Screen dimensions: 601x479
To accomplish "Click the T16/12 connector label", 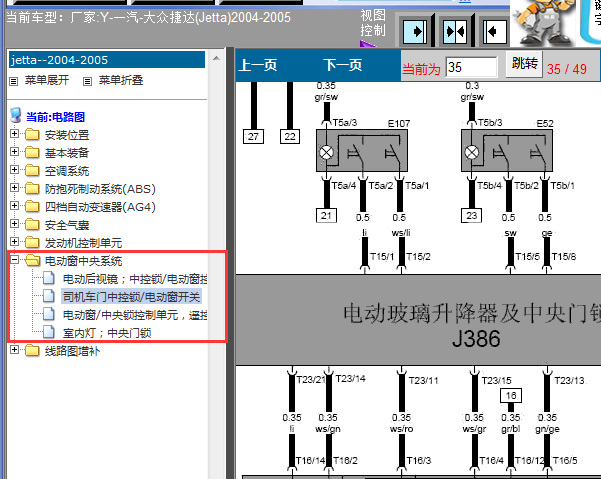I will 529,460.
